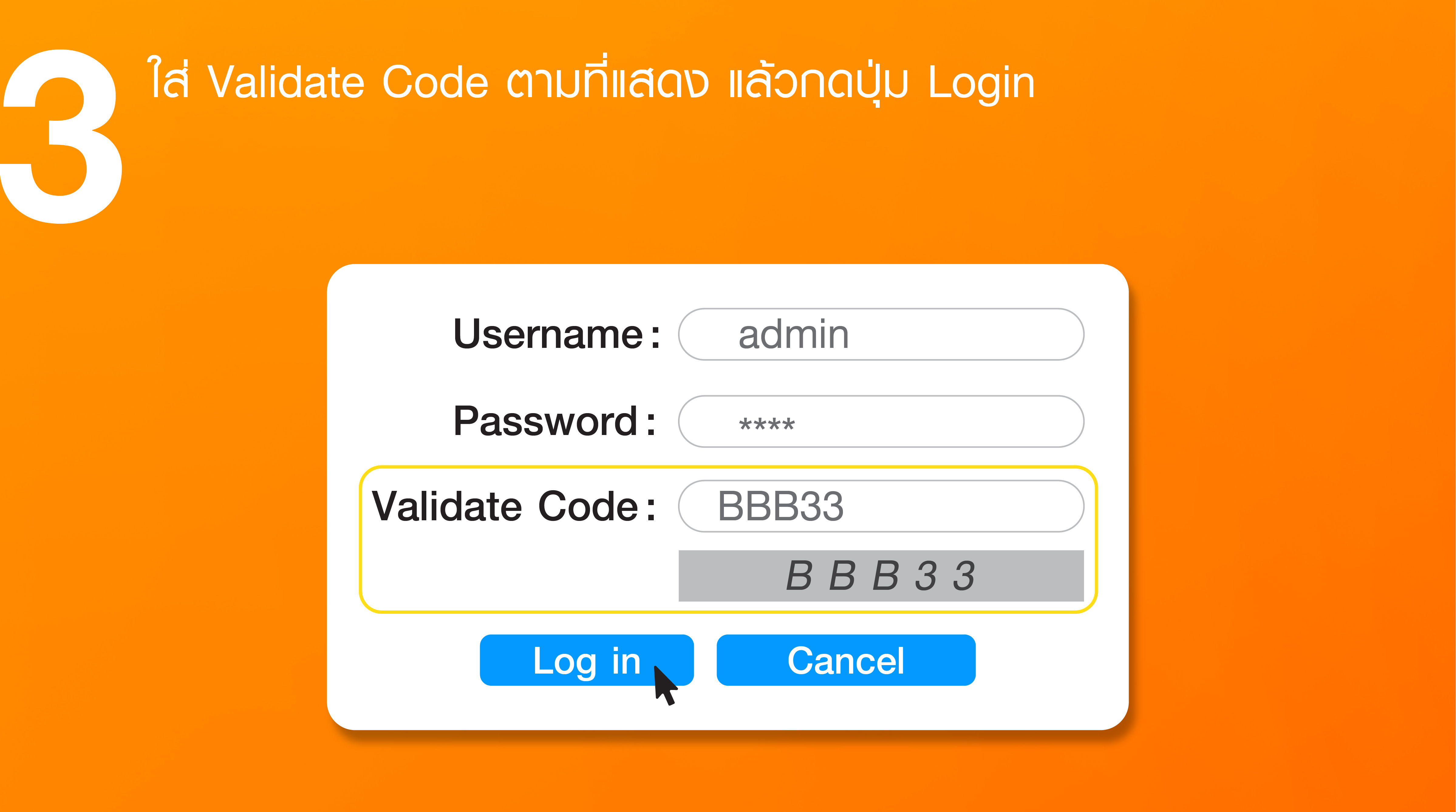Click the blue Cancel button
Image resolution: width=1456 pixels, height=812 pixels.
(x=846, y=660)
